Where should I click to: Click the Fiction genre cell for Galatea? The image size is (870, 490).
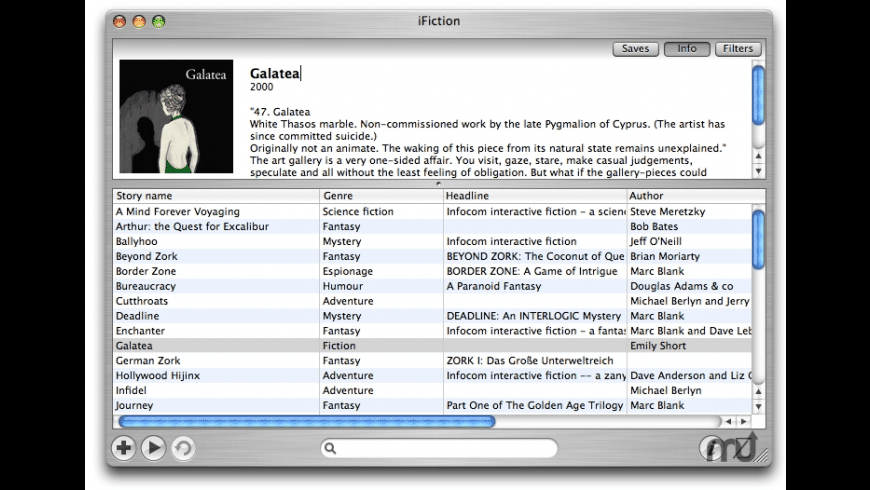point(339,346)
